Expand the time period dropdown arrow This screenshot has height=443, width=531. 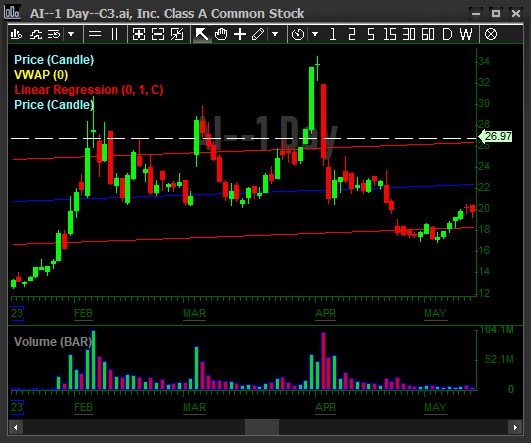(x=315, y=34)
